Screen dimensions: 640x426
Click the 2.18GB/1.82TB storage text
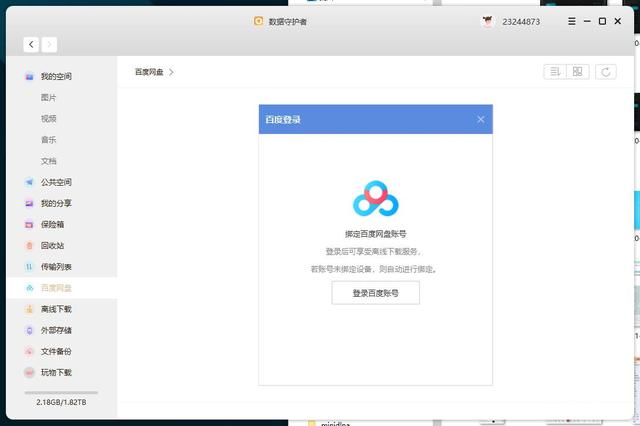[61, 402]
